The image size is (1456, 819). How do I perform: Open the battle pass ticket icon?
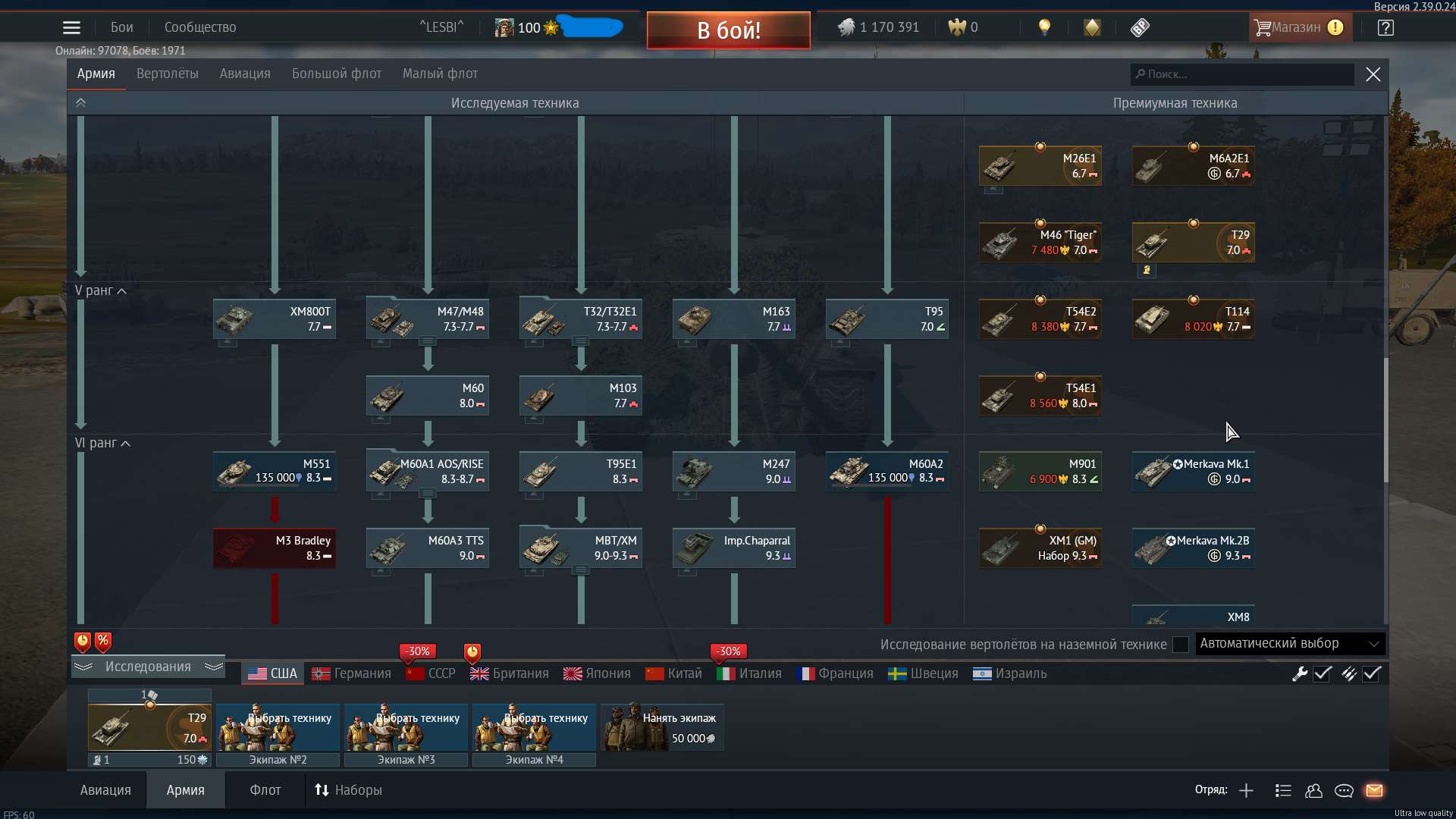click(x=1139, y=27)
